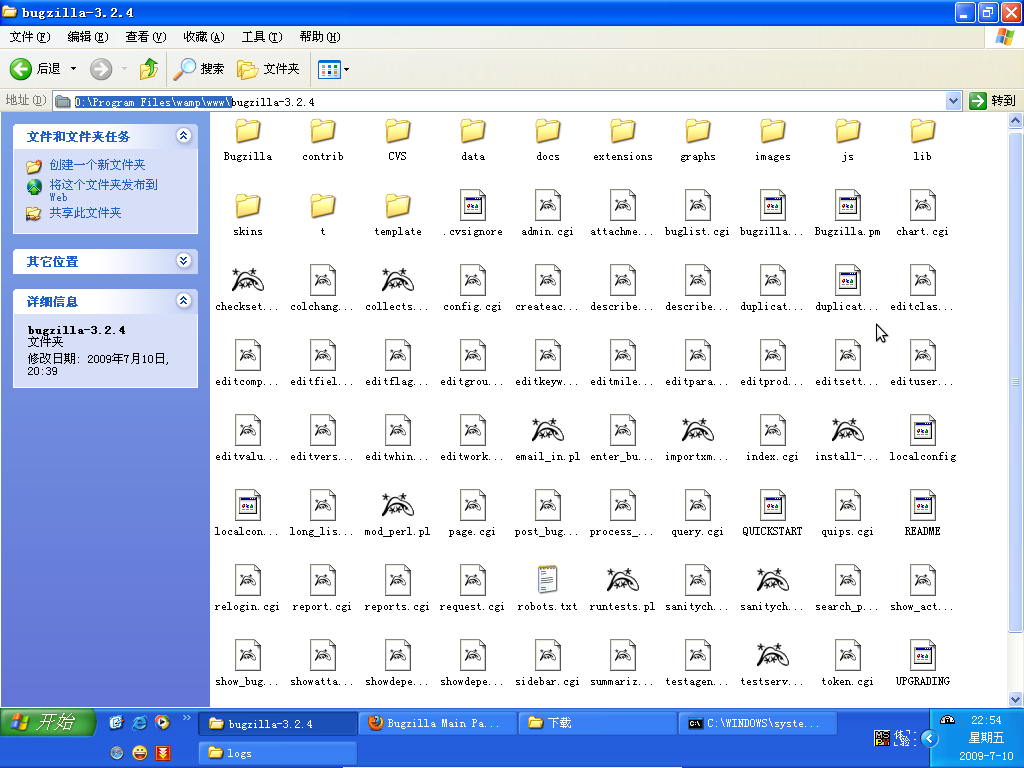Open the Back history dropdown arrow
This screenshot has width=1024, height=768.
click(73, 69)
